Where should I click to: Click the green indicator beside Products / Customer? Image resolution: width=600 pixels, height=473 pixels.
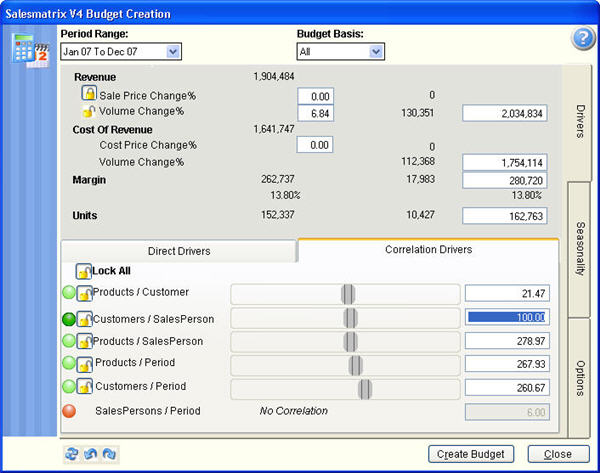coord(69,294)
